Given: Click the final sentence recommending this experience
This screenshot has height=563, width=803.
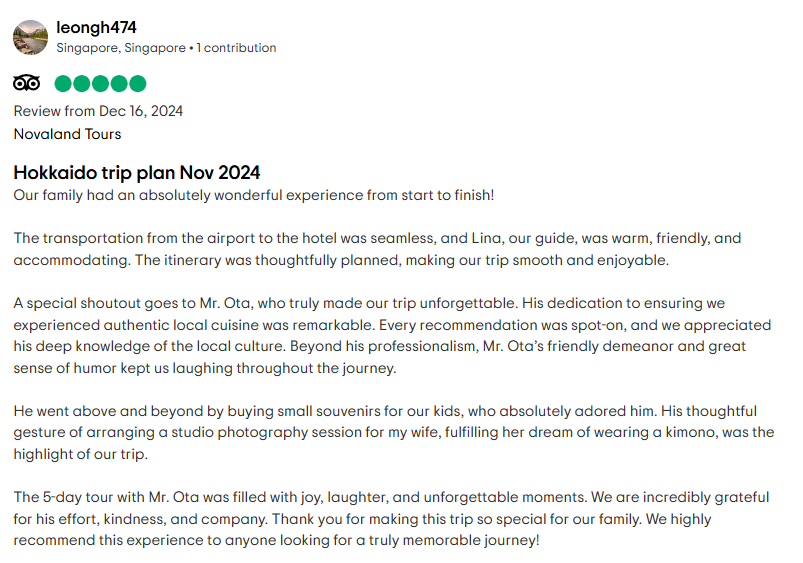Looking at the screenshot, I should 277,540.
